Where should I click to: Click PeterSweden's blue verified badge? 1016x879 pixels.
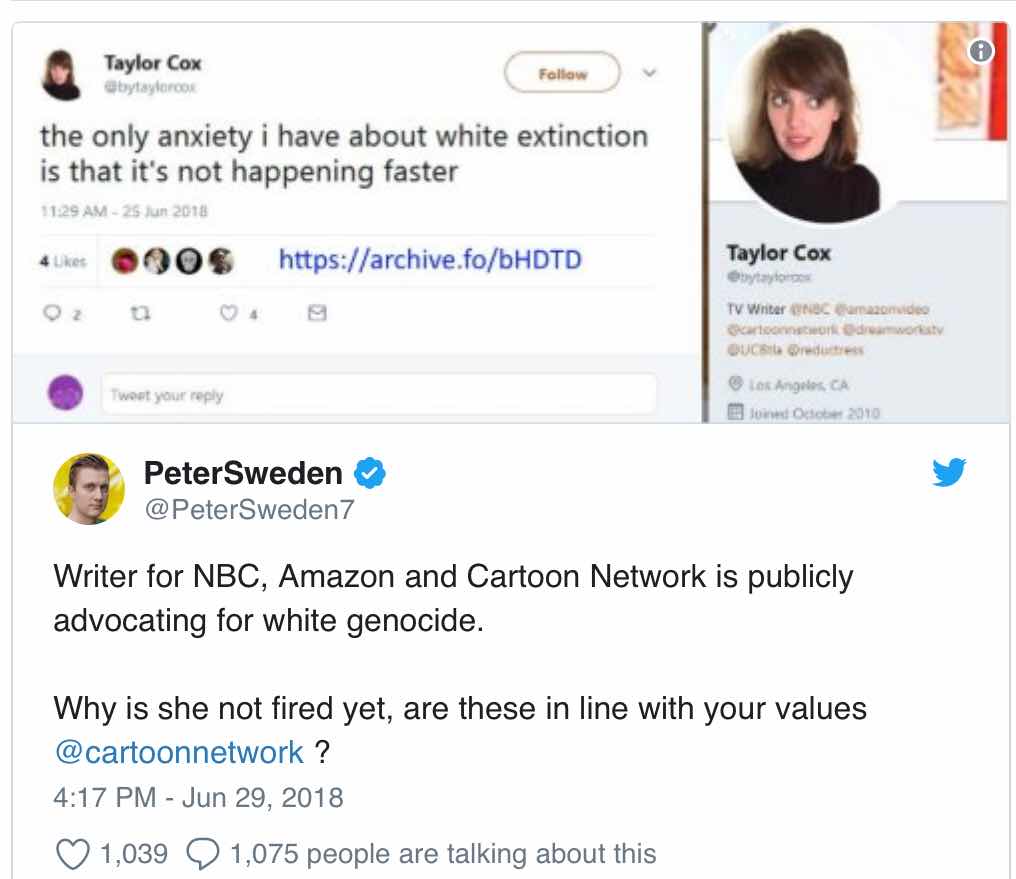(371, 473)
